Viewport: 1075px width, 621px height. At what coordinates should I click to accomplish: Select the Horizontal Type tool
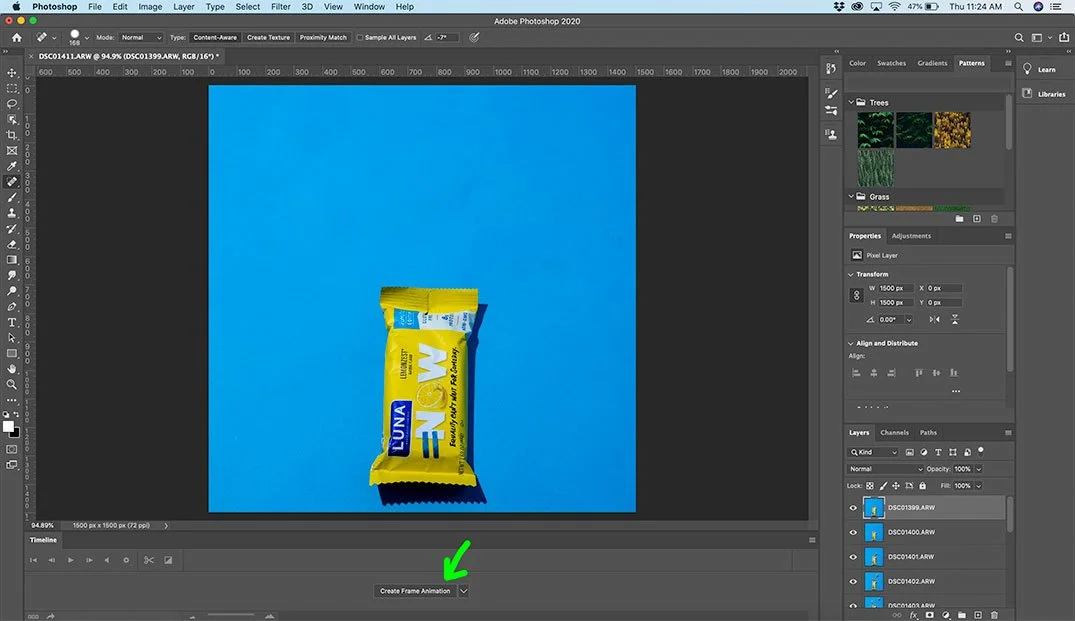tap(12, 322)
